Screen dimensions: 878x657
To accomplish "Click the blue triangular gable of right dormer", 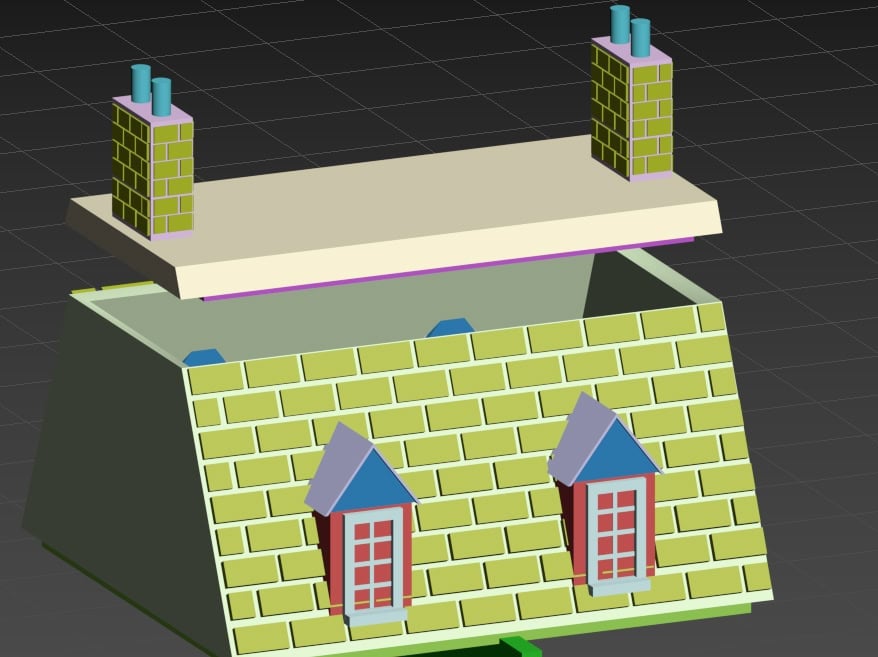I will [617, 451].
